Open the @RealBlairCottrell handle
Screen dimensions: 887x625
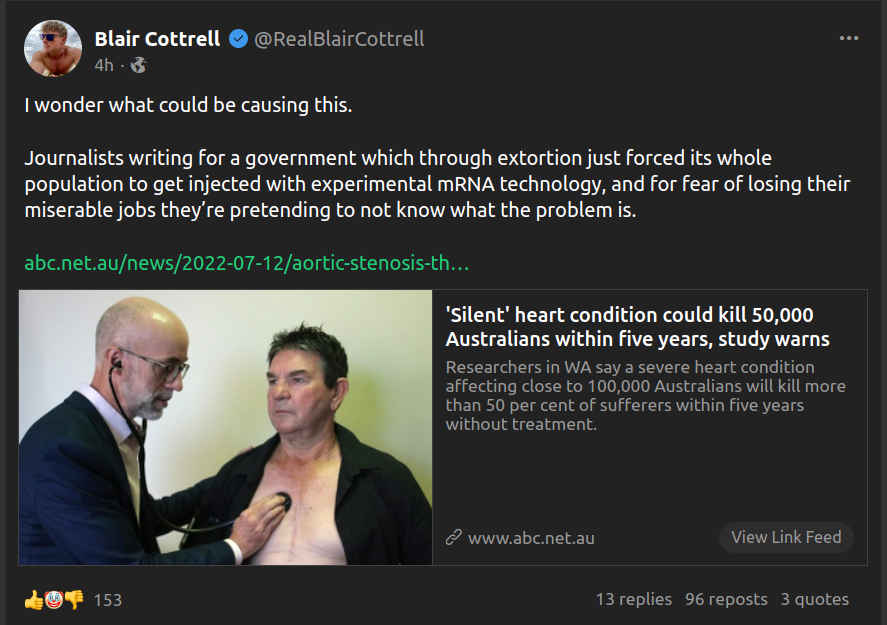339,39
